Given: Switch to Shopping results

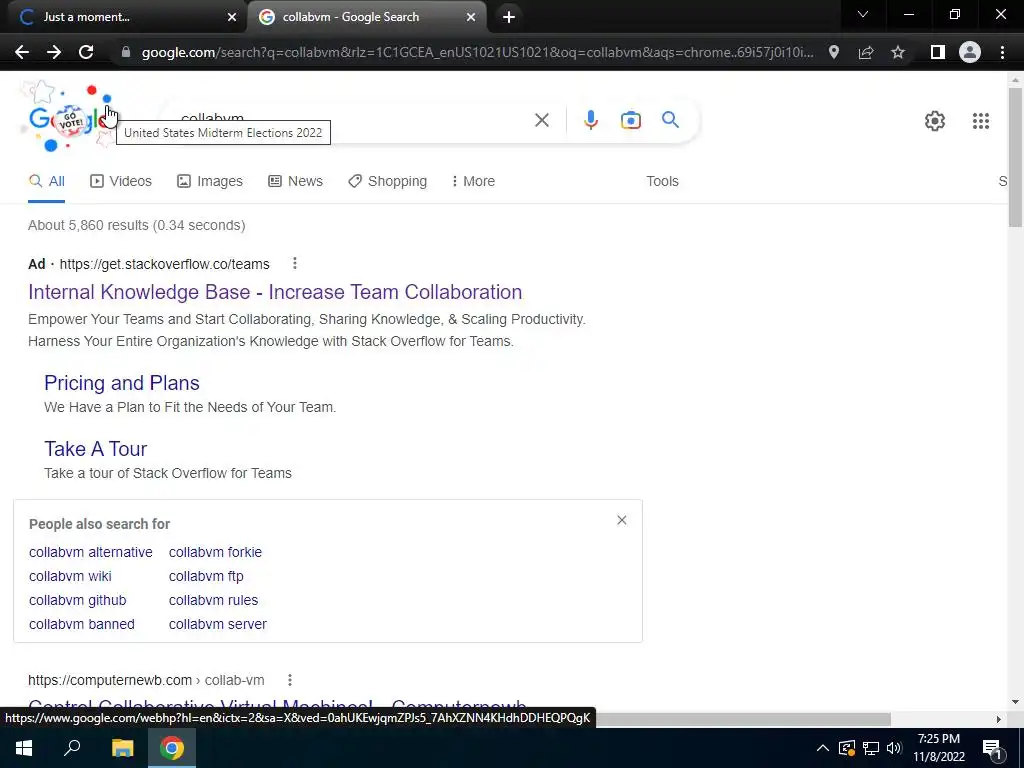Looking at the screenshot, I should point(387,181).
